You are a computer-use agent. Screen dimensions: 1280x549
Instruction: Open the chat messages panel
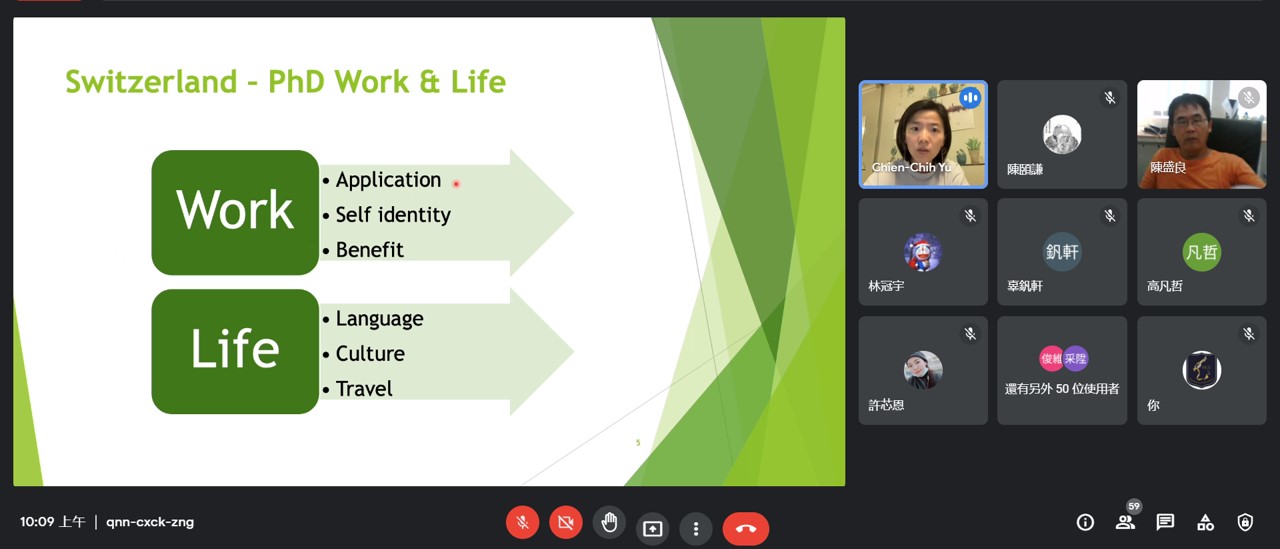(x=1165, y=522)
